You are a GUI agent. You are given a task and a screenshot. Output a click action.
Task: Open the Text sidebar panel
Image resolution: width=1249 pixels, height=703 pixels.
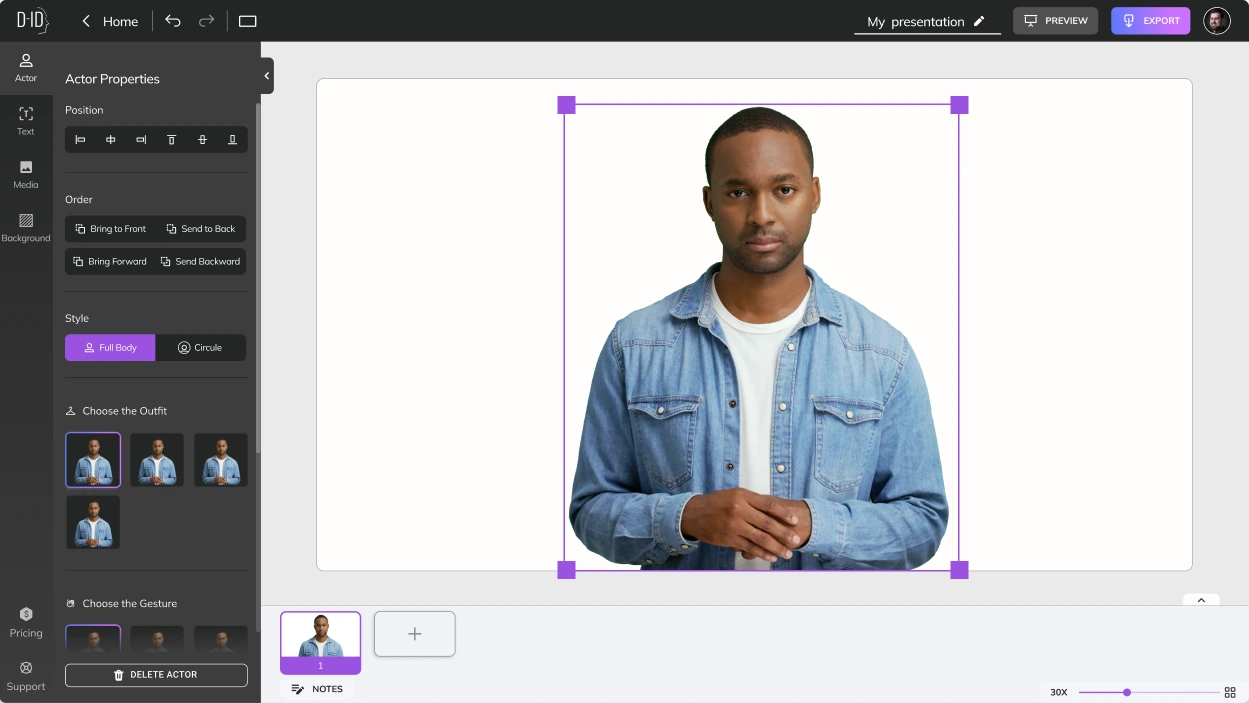(x=26, y=121)
